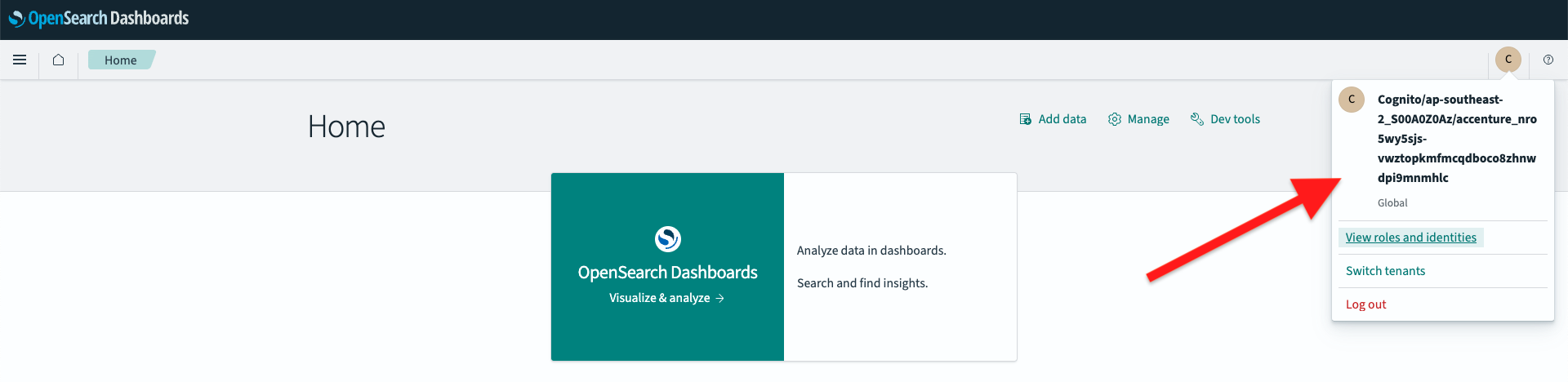Click the Analyze data in dashboards text
This screenshot has width=1568, height=382.
pyautogui.click(x=871, y=251)
